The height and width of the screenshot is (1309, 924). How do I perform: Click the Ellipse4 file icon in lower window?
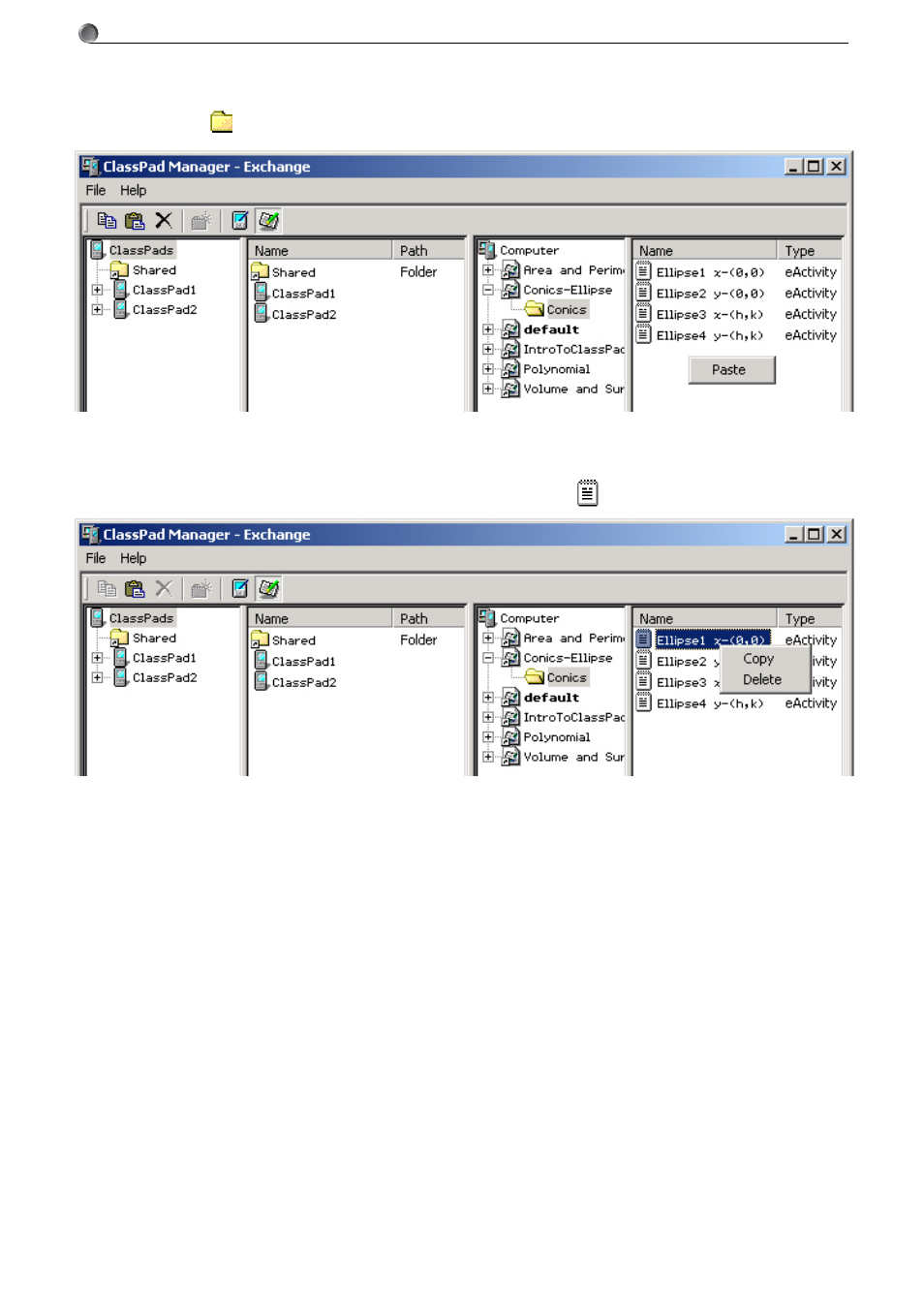[643, 703]
